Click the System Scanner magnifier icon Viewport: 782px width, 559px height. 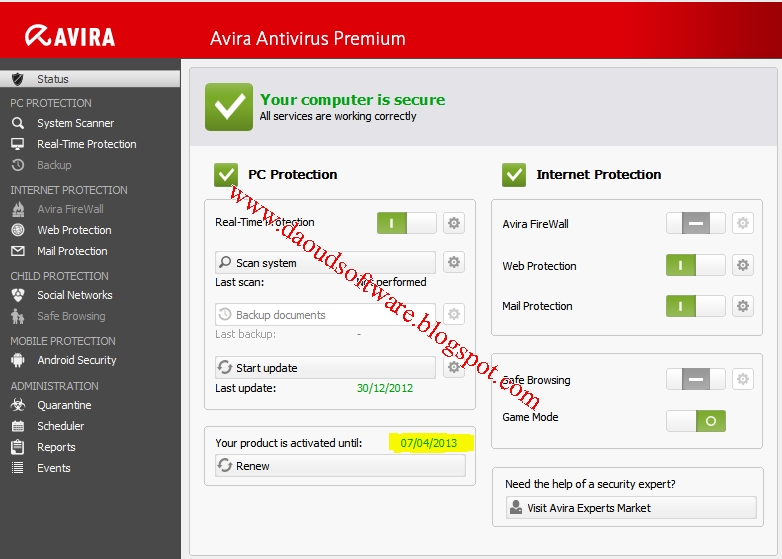point(18,123)
